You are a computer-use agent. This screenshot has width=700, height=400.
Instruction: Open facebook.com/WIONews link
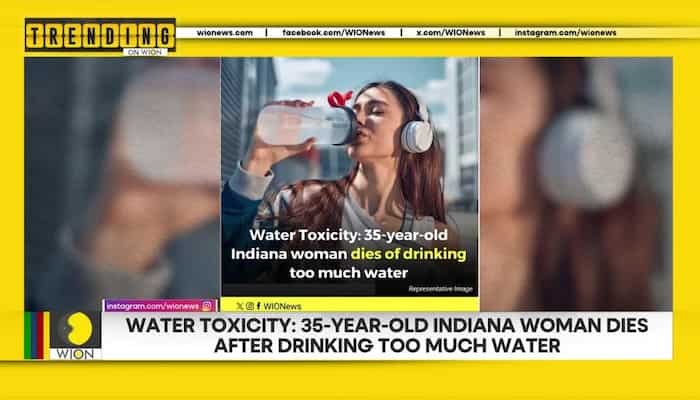point(333,33)
